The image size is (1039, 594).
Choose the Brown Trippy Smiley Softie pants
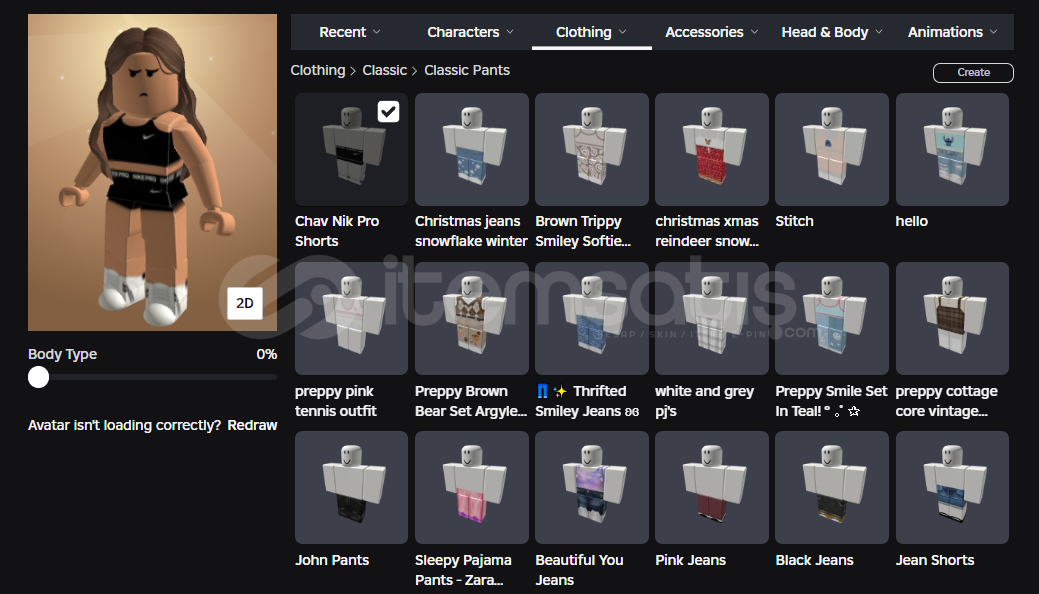click(591, 150)
